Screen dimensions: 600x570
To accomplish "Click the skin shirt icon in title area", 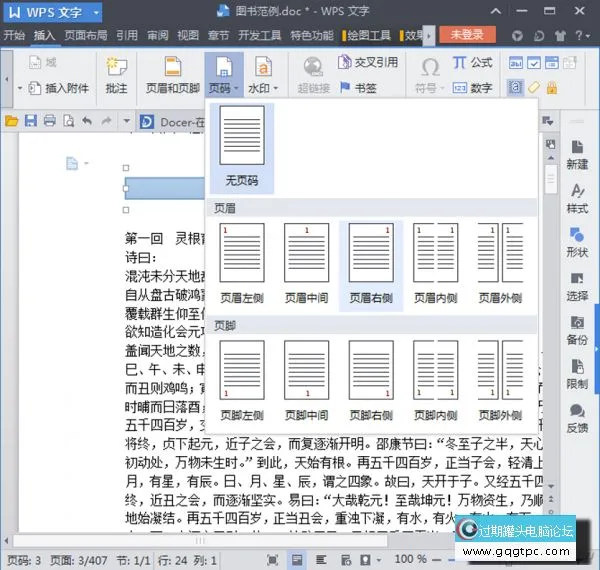I will click(560, 36).
